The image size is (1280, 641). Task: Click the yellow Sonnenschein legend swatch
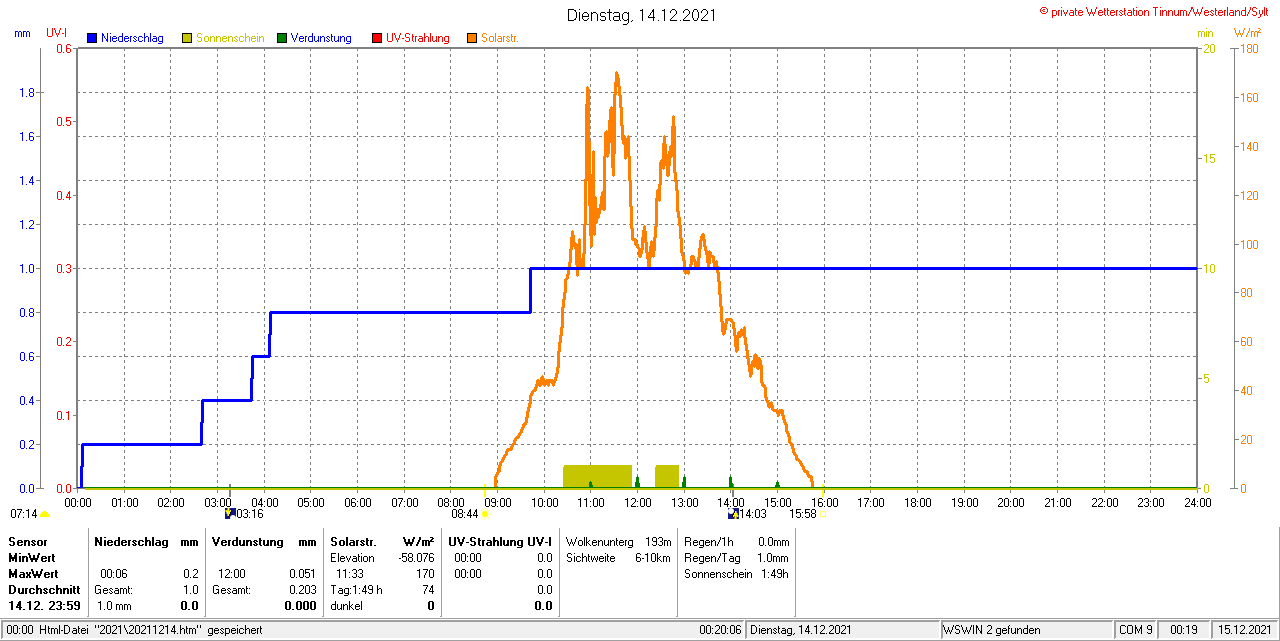(x=187, y=38)
